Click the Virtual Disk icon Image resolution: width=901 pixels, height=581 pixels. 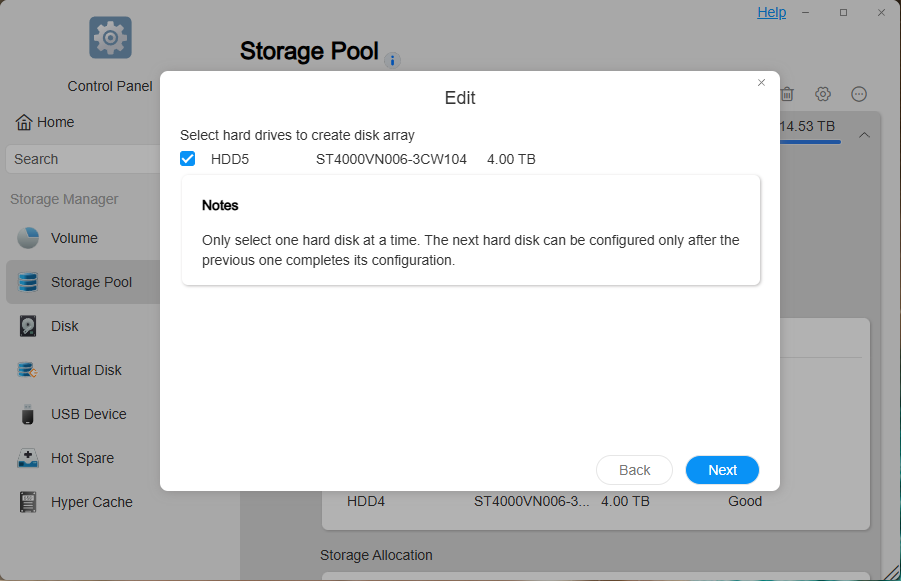(28, 370)
